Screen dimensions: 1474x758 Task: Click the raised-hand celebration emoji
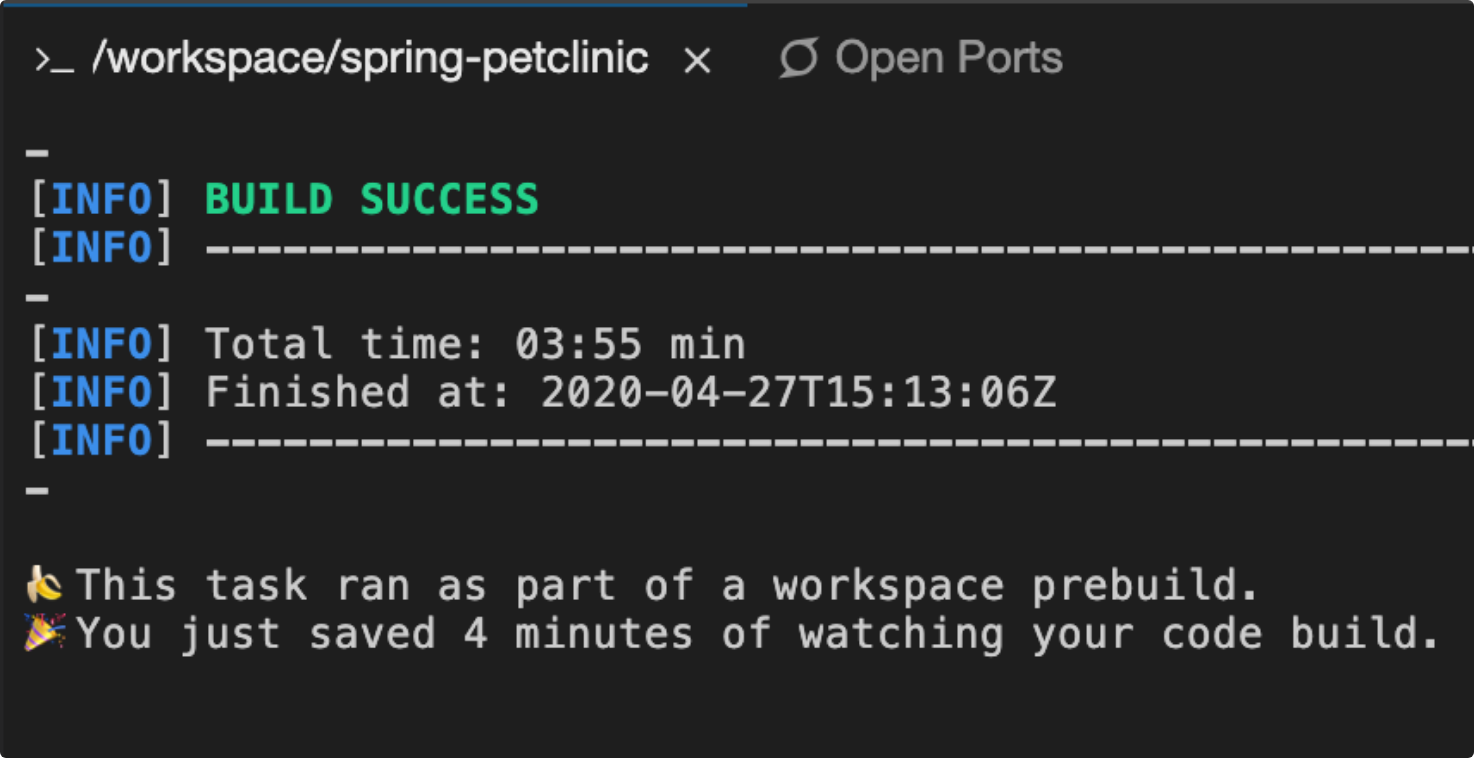pyautogui.click(x=44, y=584)
